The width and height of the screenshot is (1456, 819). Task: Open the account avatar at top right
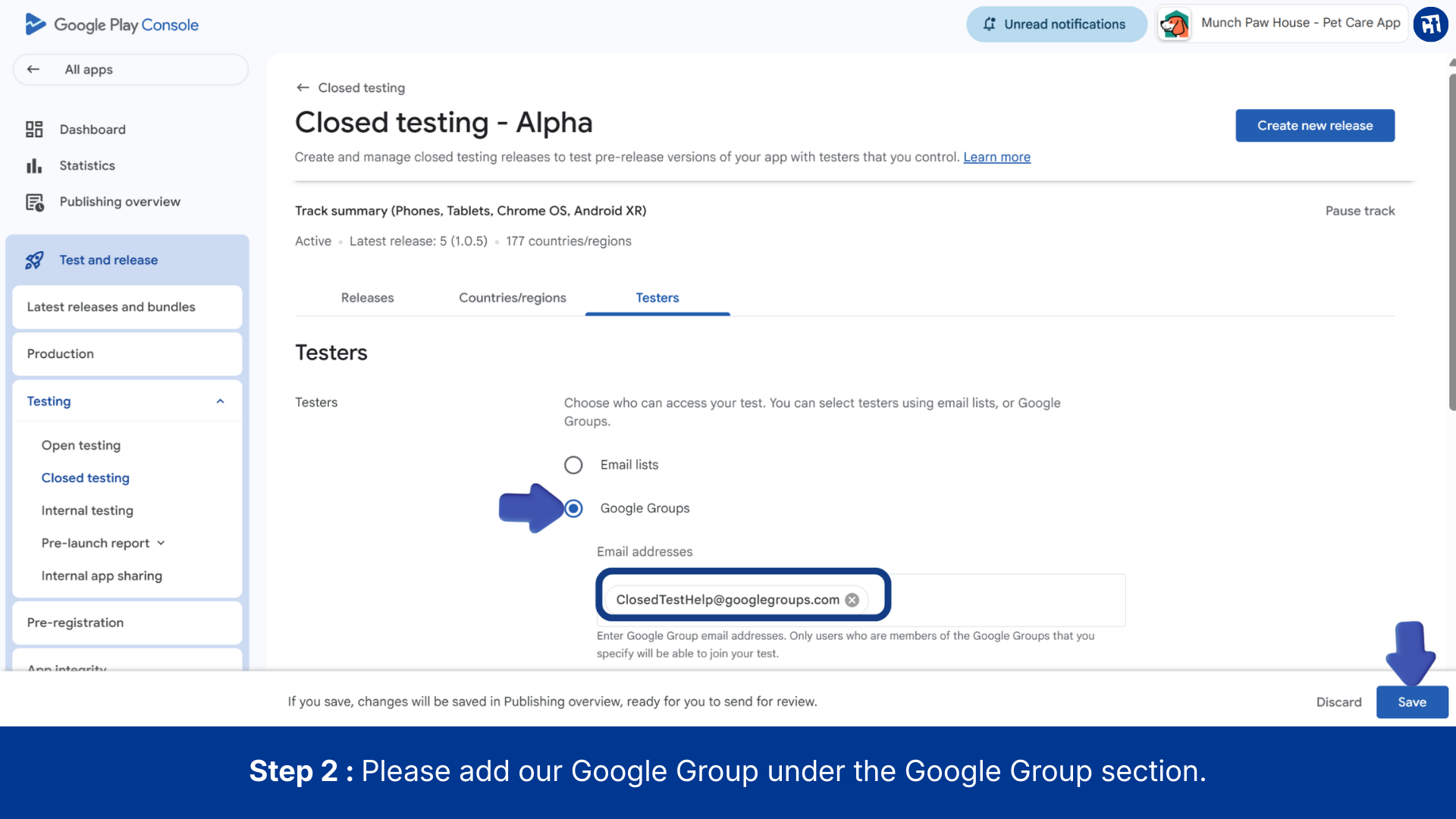coord(1430,24)
